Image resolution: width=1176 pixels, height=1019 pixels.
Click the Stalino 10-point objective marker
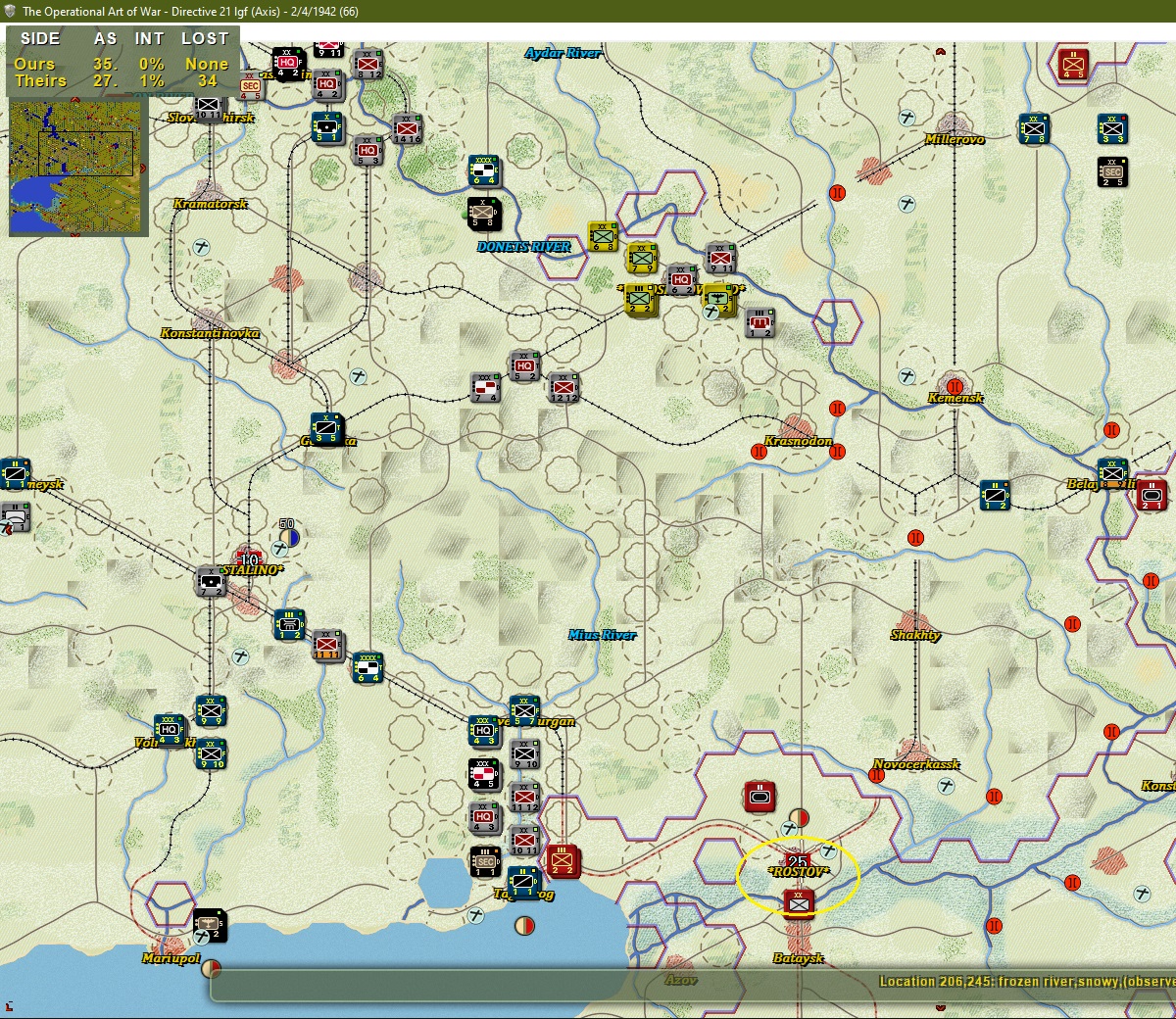[x=250, y=558]
